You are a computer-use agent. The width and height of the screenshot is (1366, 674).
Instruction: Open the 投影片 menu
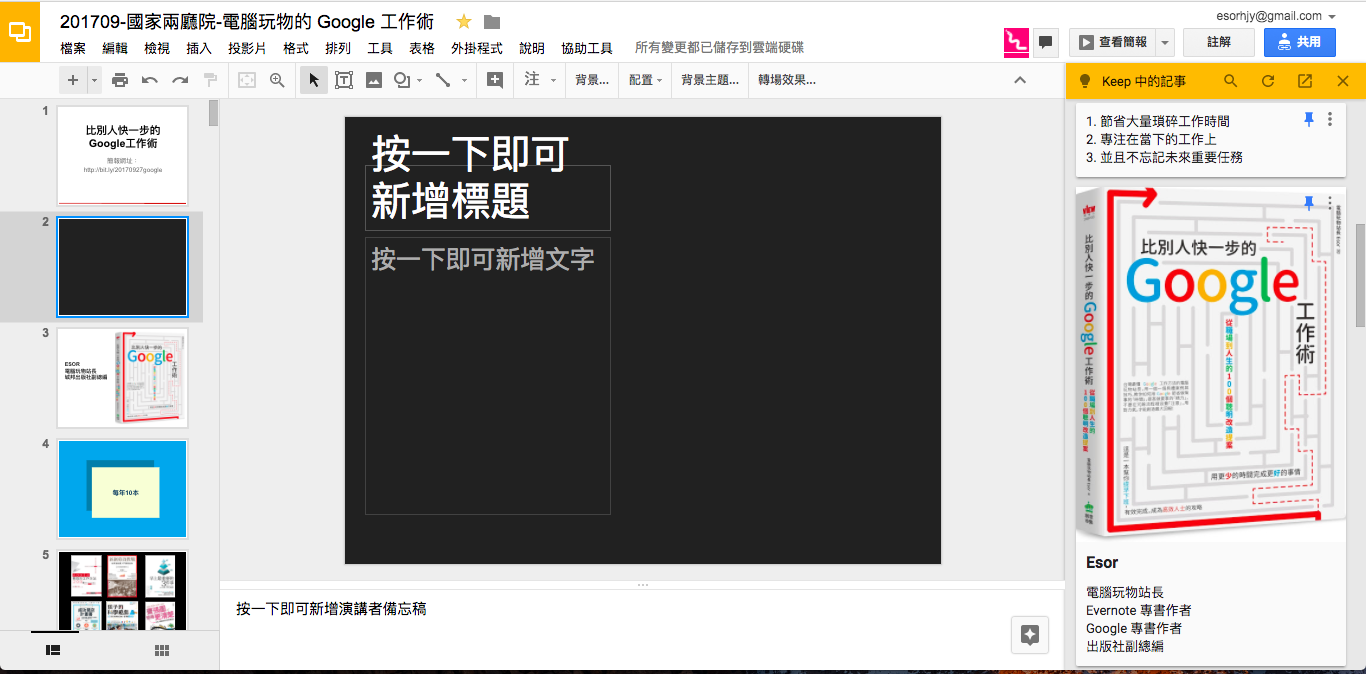[x=247, y=48]
